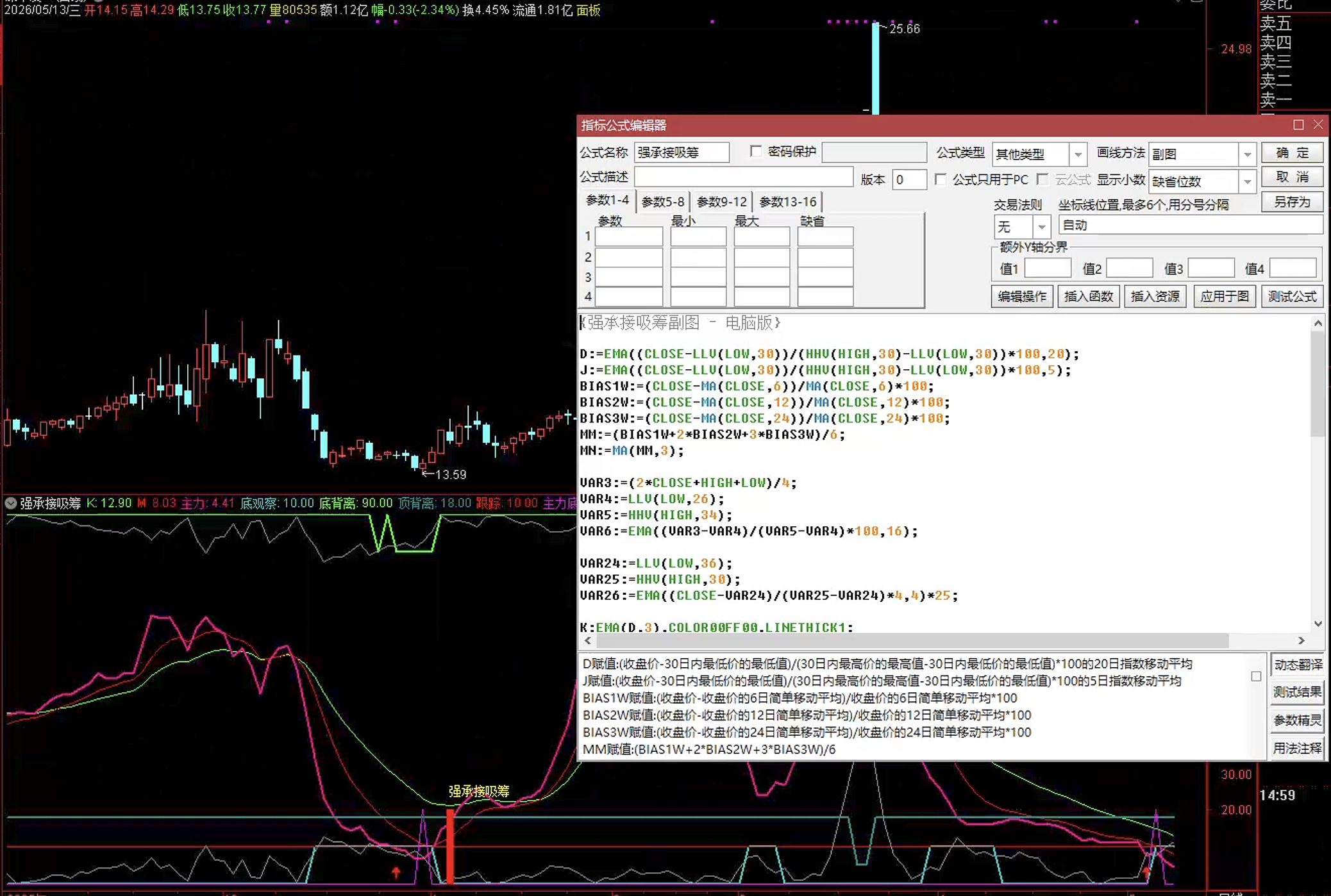1331x896 pixels.
Task: Click row 2 最小 minimum field
Action: point(698,257)
